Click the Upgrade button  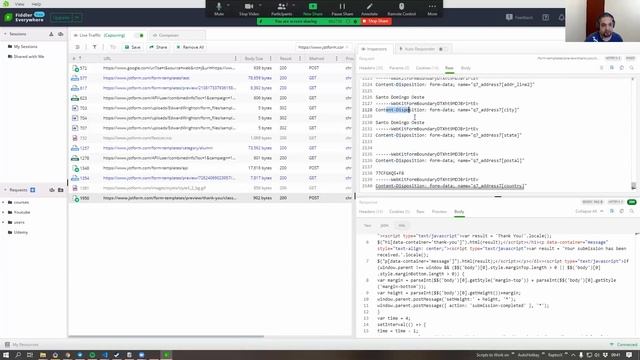pos(61,18)
